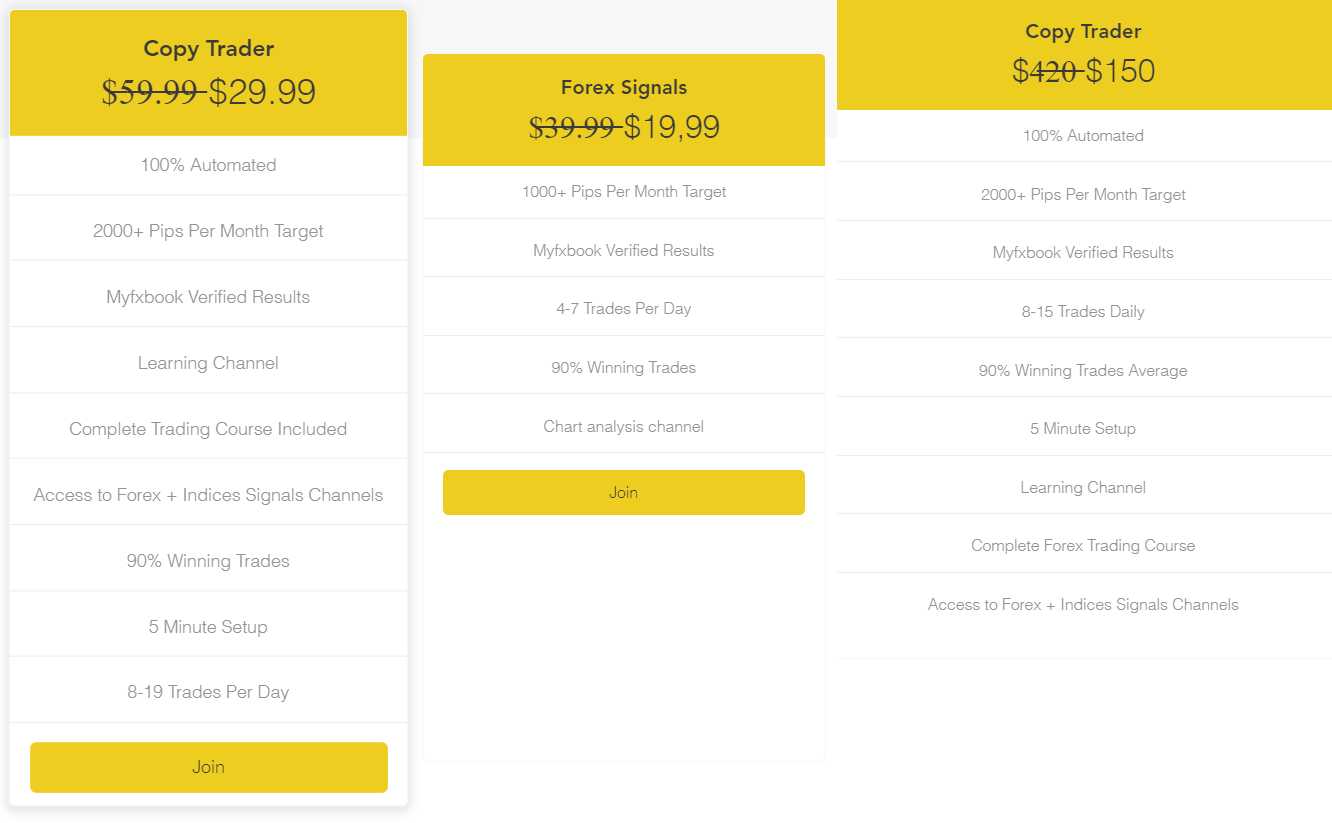
Task: Select the Forex Signals $19,99 header
Action: (624, 110)
